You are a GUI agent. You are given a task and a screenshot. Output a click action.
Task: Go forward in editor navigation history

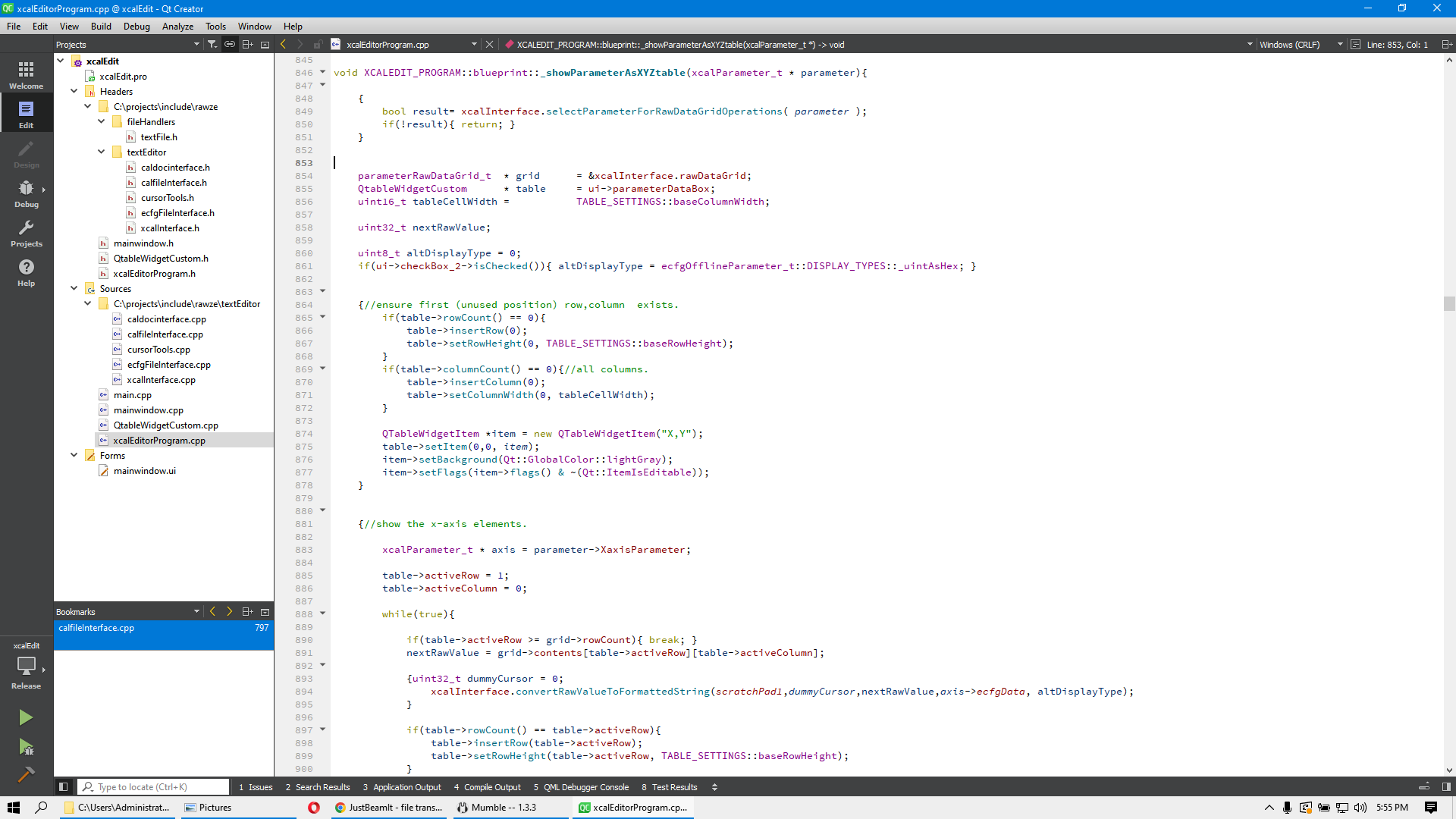300,44
